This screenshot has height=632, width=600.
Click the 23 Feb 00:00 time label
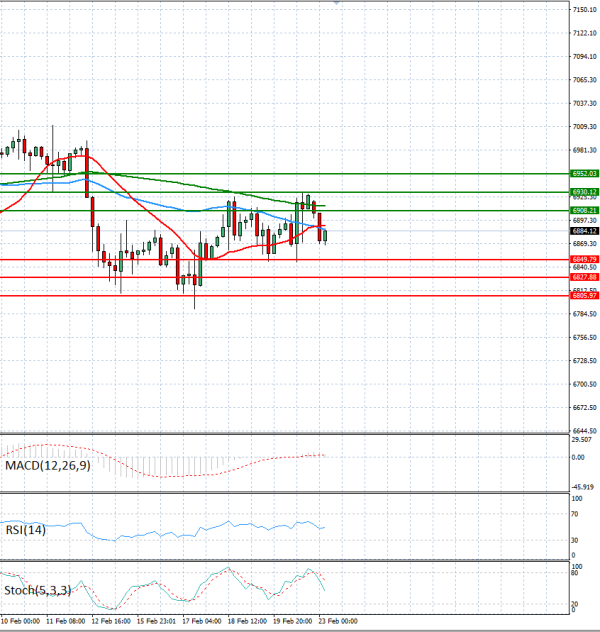(337, 621)
